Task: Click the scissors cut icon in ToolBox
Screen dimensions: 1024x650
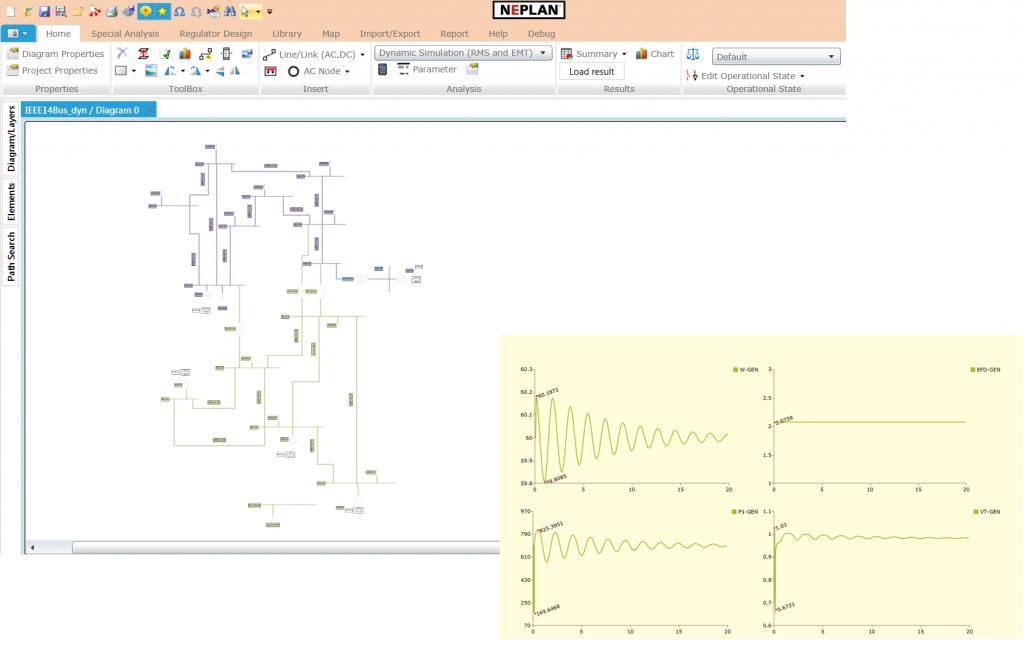Action: point(122,54)
